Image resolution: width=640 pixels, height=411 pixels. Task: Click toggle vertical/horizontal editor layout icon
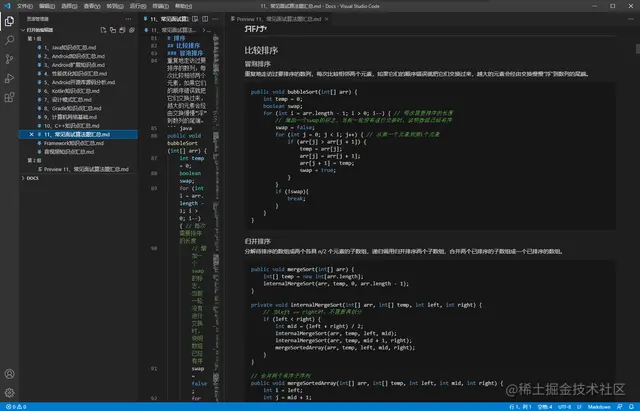pyautogui.click(x=113, y=30)
